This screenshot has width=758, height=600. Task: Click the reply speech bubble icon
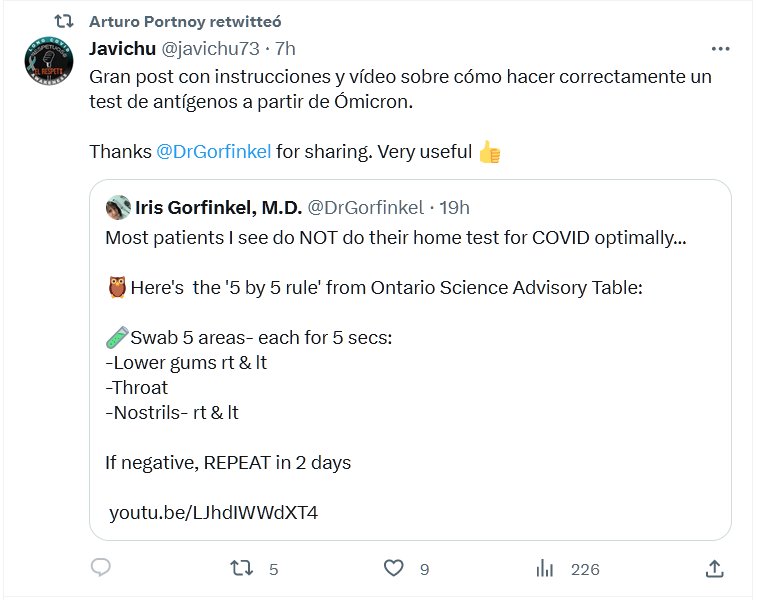[x=101, y=568]
